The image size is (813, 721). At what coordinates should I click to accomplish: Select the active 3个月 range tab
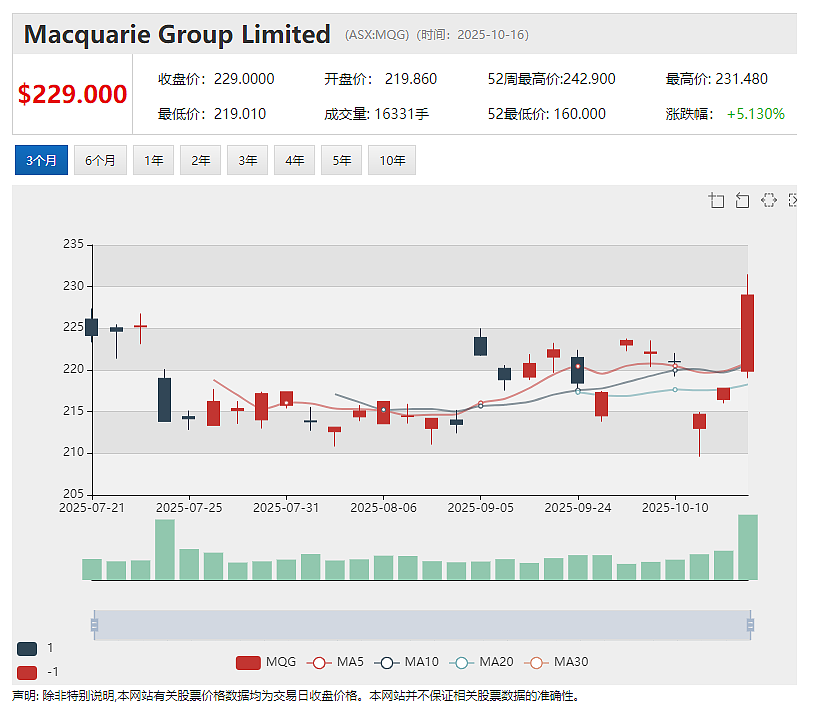point(41,160)
